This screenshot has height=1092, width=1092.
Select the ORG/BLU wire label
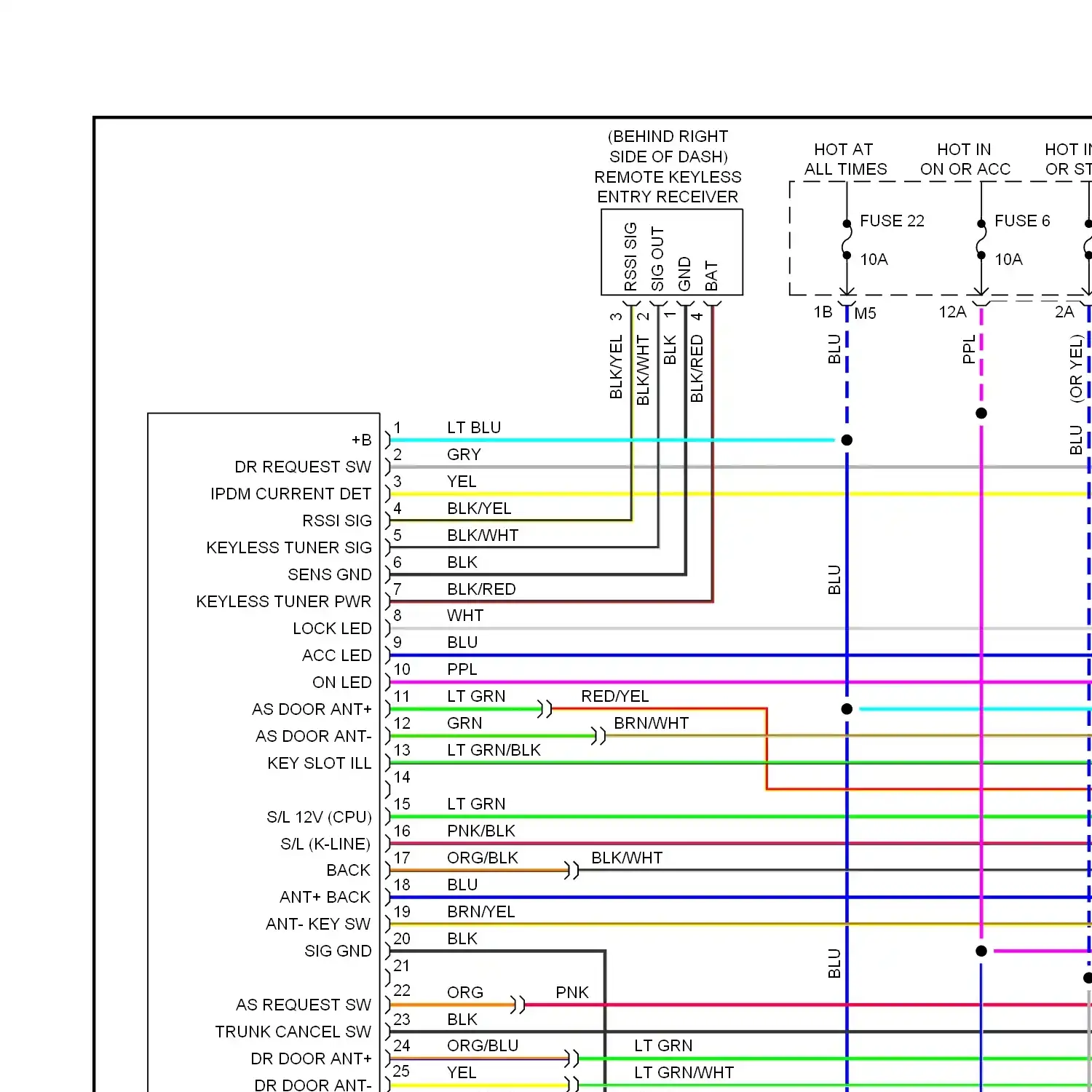pyautogui.click(x=483, y=1045)
